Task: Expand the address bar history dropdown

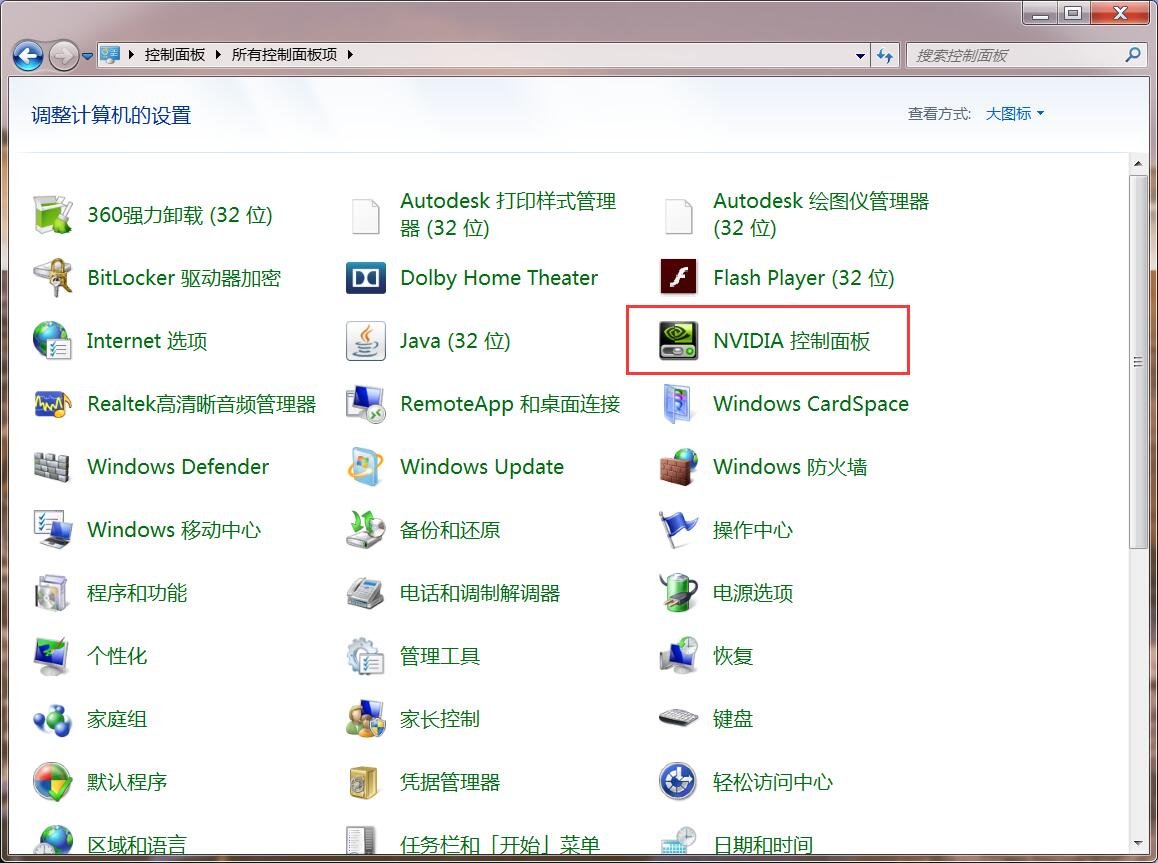Action: (860, 55)
